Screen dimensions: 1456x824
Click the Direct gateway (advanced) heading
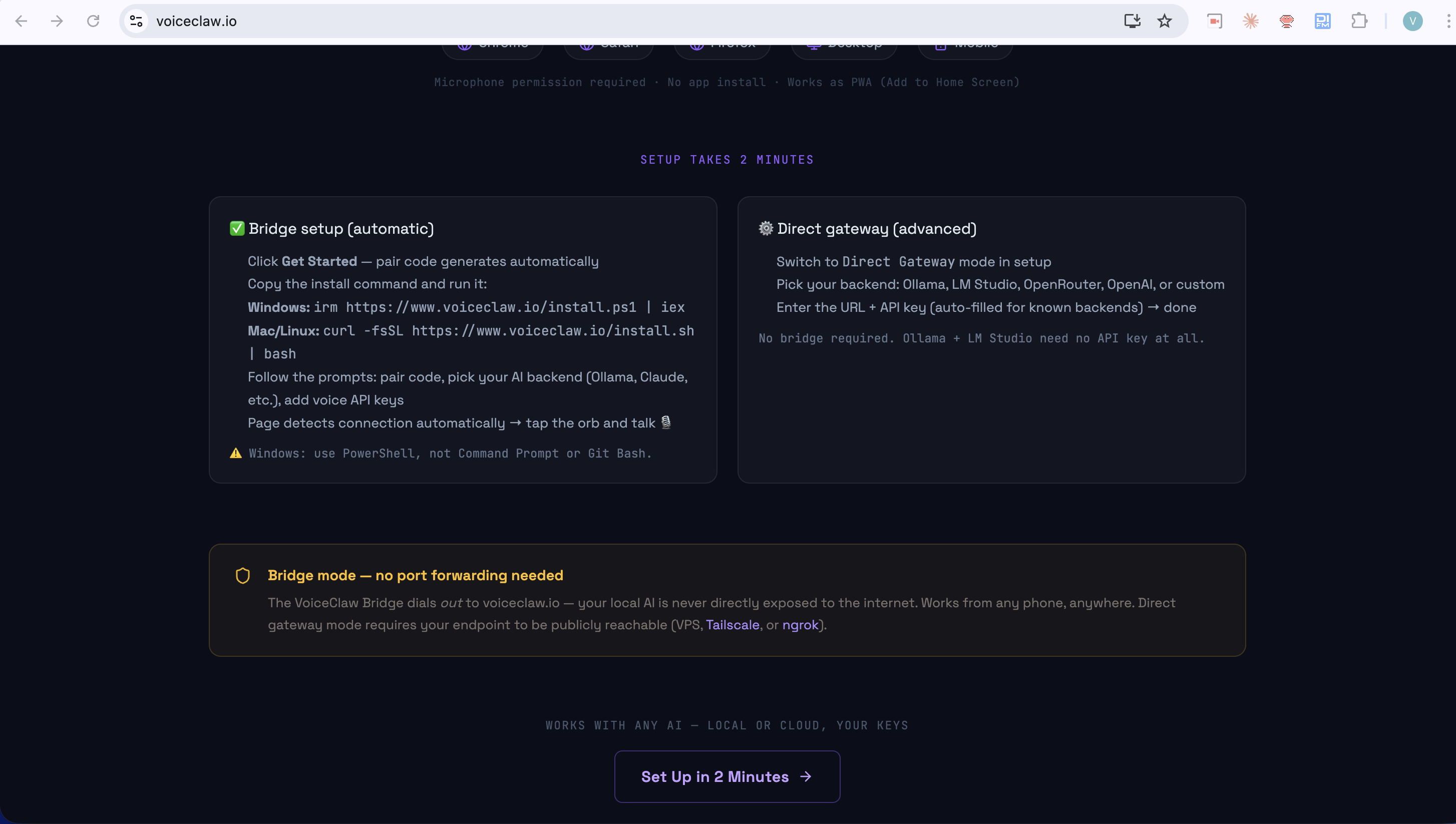(x=876, y=229)
